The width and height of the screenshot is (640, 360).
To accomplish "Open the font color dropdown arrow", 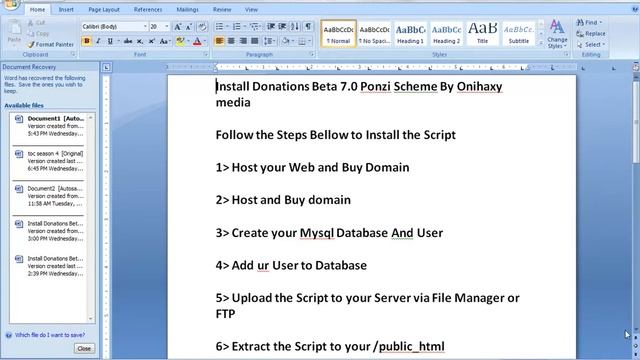I will pyautogui.click(x=205, y=41).
